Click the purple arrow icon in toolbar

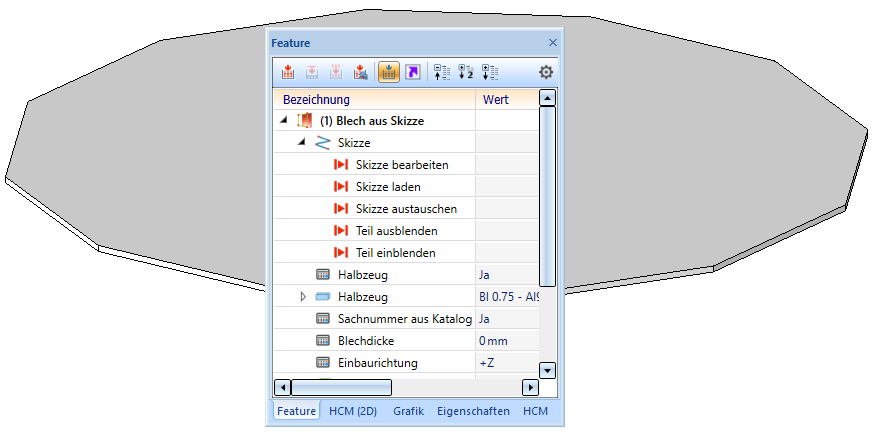(413, 72)
